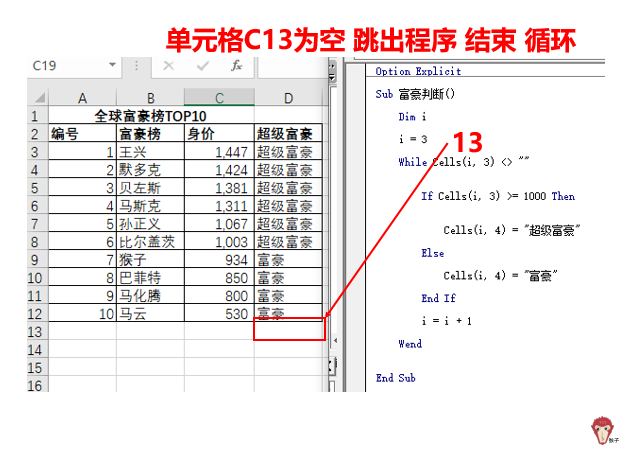
Task: Click cell with value 934
Action: coord(219,260)
